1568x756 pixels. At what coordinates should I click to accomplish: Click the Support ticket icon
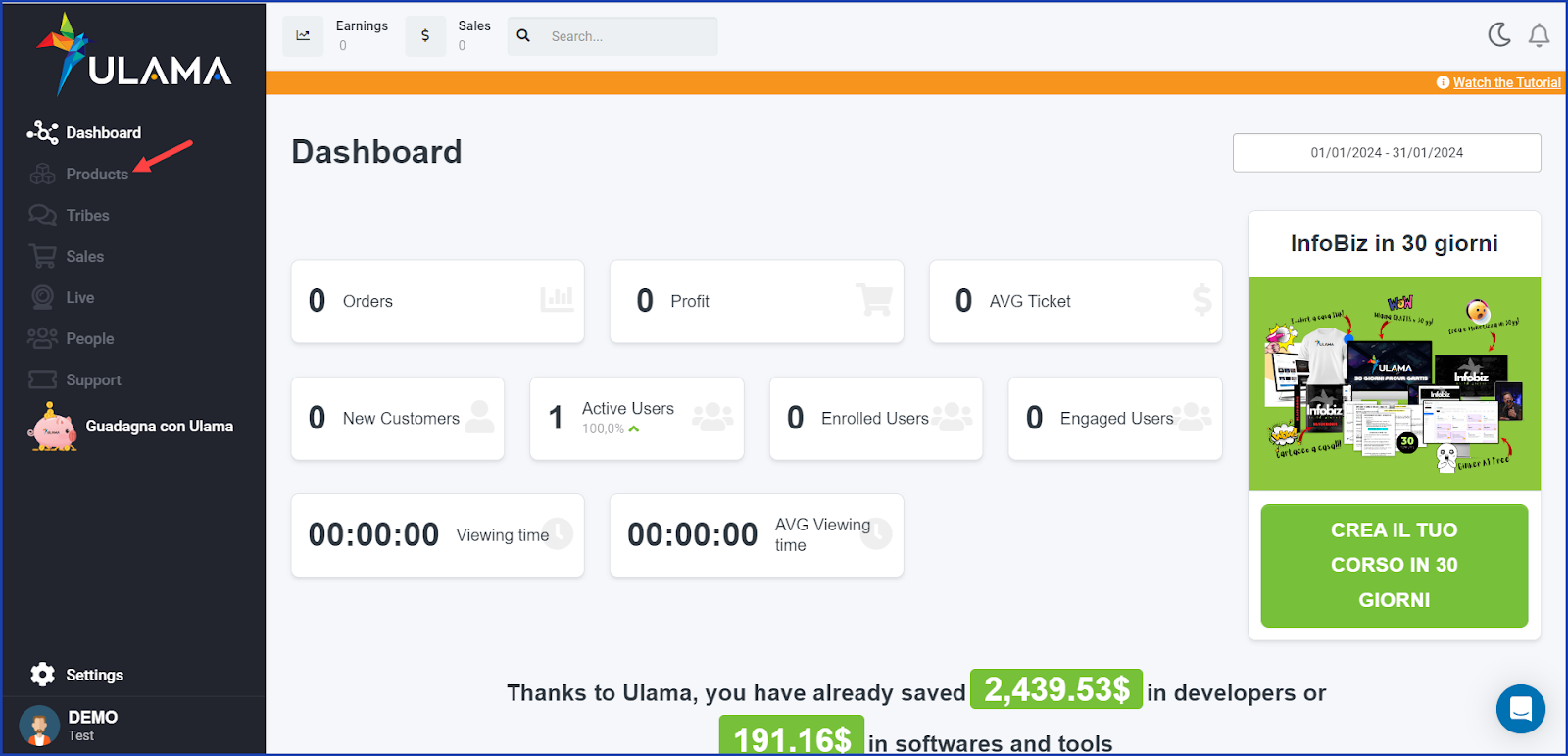click(x=42, y=379)
